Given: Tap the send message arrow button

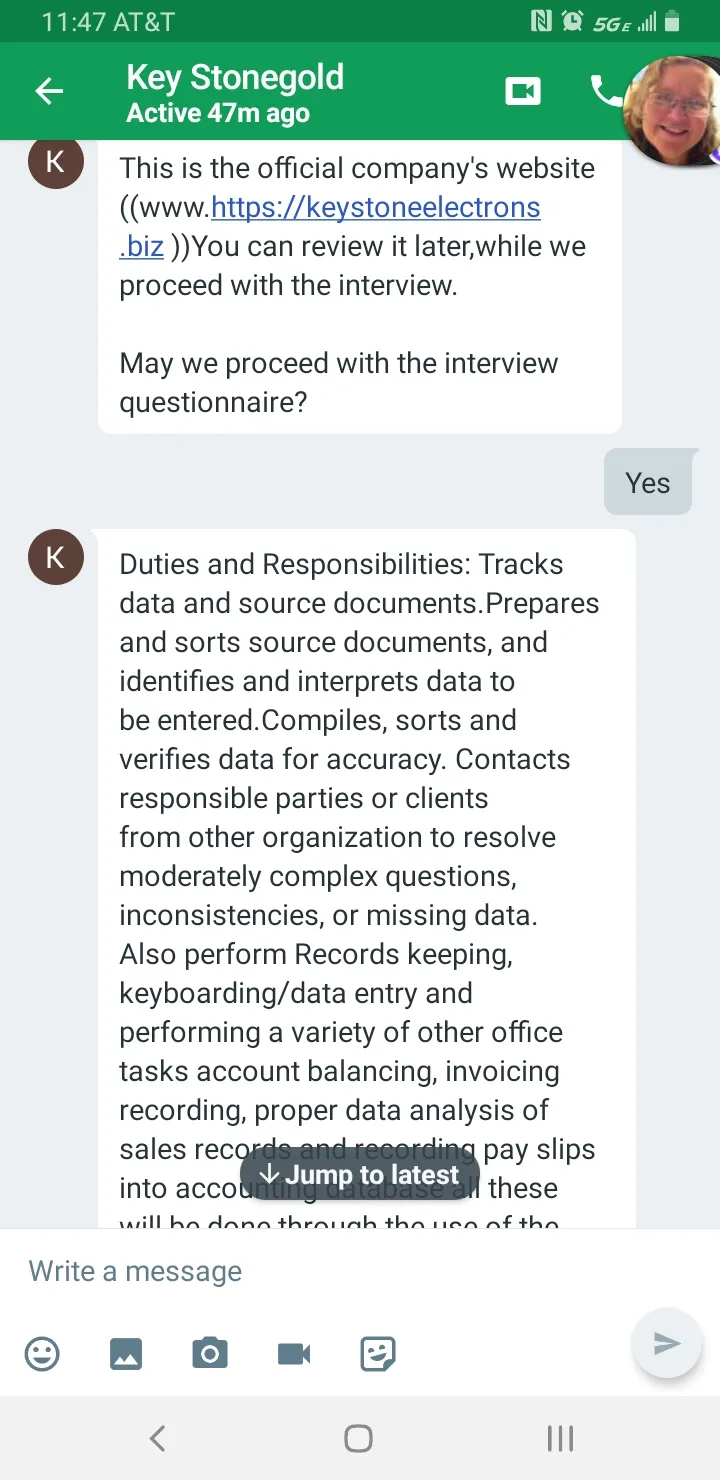Looking at the screenshot, I should [667, 1343].
